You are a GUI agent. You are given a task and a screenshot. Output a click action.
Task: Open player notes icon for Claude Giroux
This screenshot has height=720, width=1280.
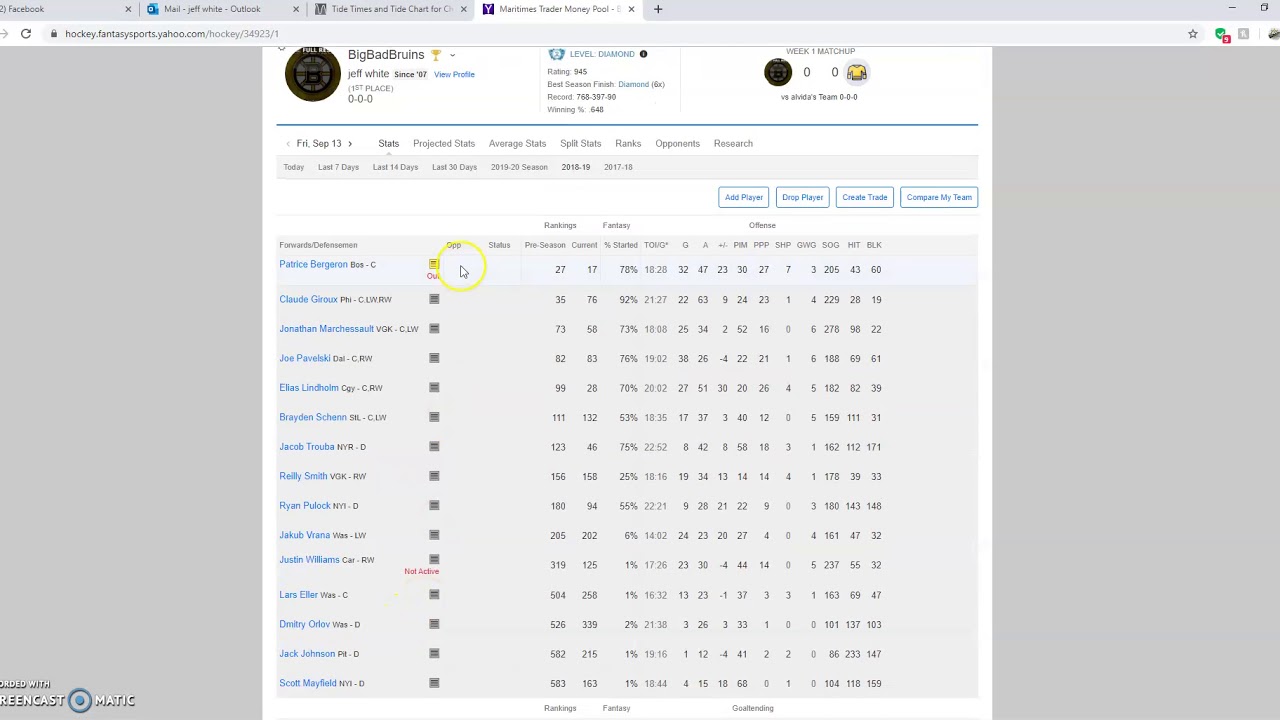point(434,299)
